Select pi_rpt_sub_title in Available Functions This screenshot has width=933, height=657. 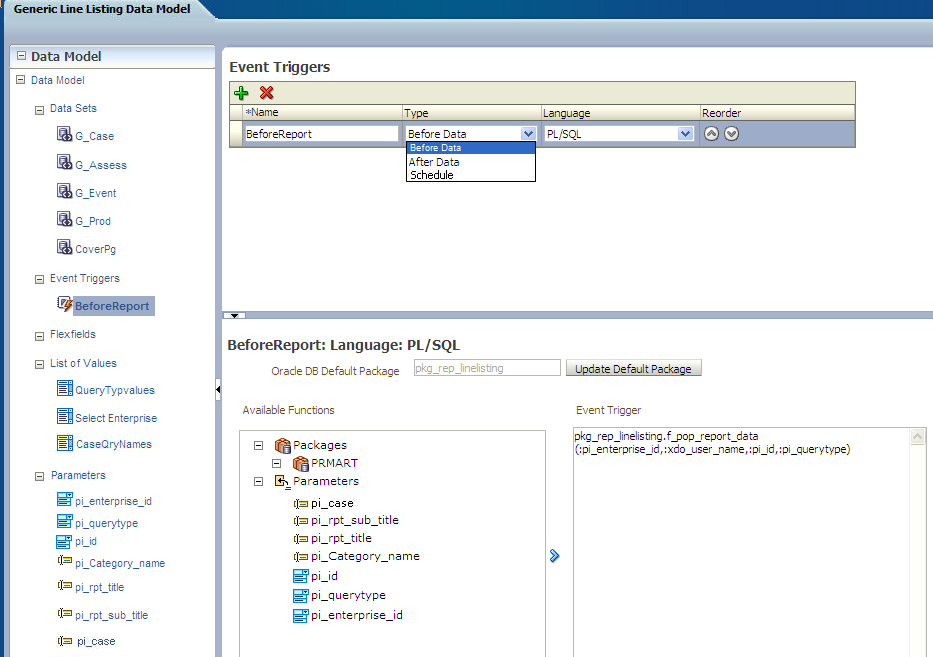355,520
